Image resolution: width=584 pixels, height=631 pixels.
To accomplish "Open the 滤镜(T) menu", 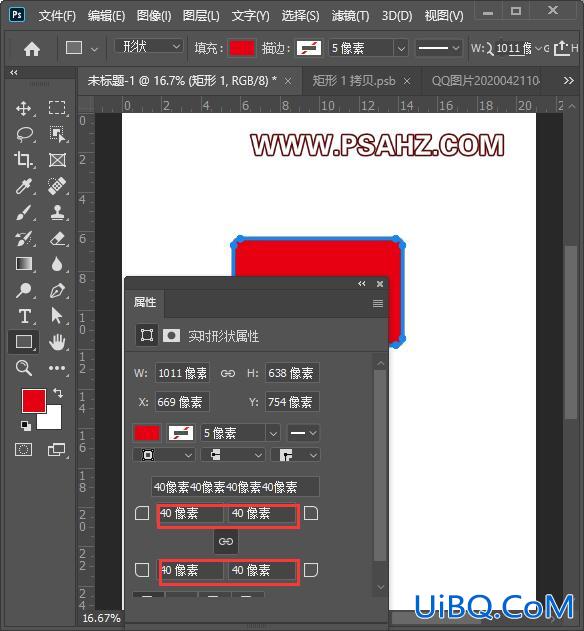I will (350, 16).
